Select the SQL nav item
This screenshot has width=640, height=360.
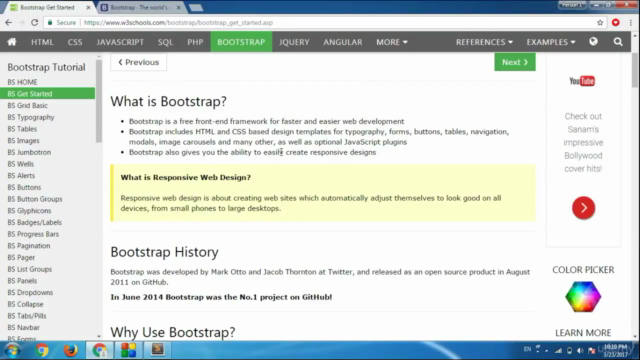(x=165, y=42)
